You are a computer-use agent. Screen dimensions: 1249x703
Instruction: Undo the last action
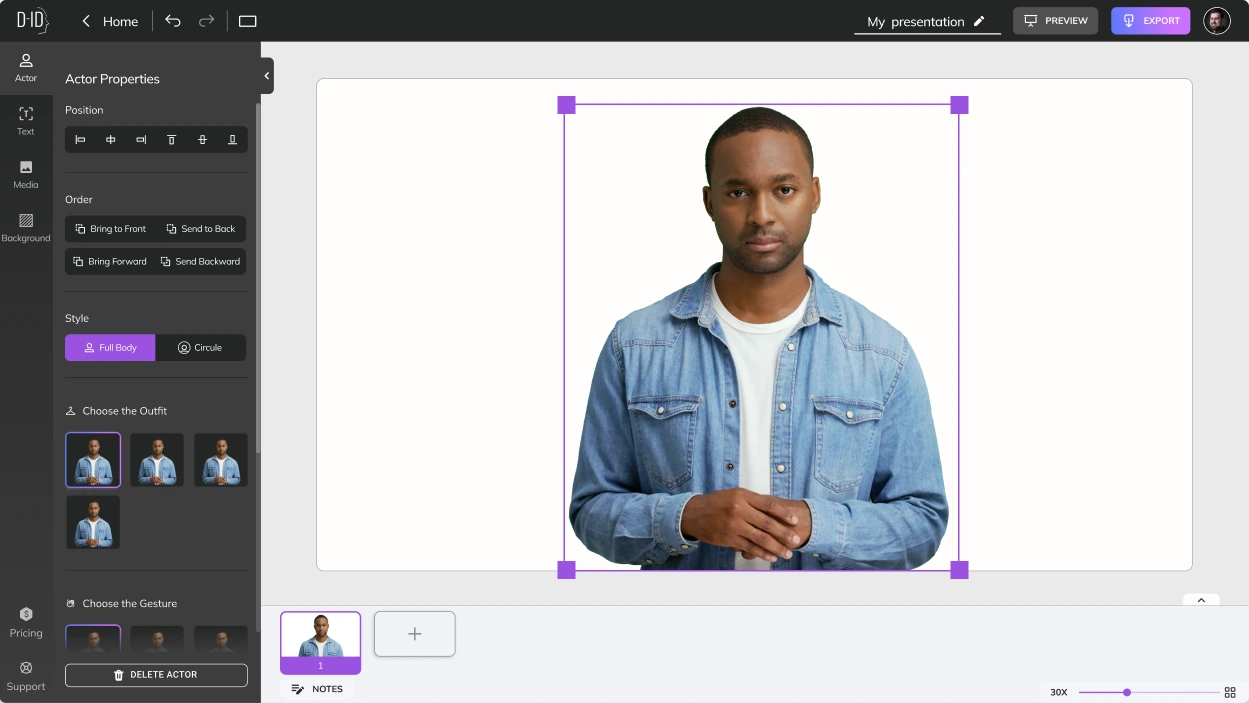[x=173, y=21]
